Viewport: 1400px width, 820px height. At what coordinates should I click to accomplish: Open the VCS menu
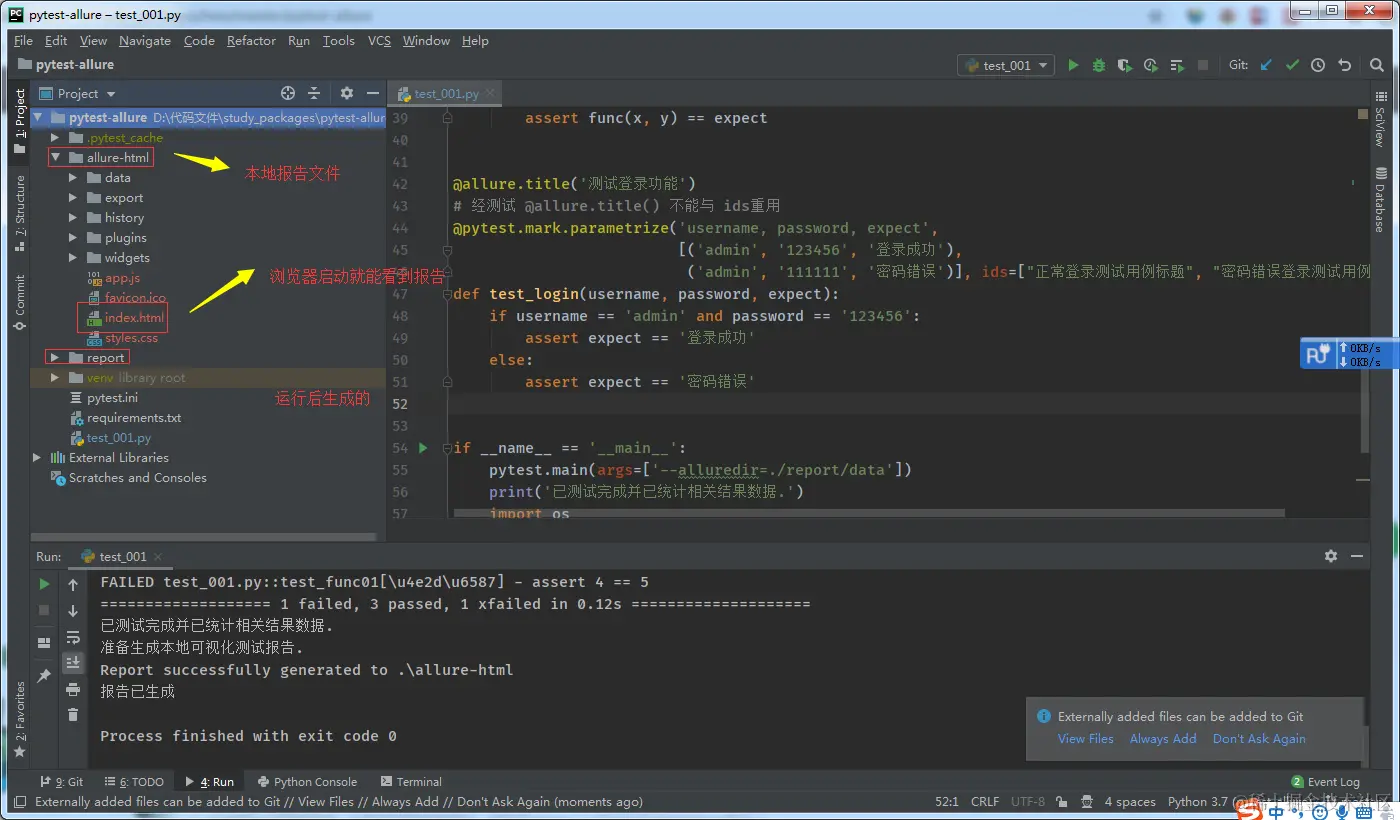pyautogui.click(x=379, y=40)
